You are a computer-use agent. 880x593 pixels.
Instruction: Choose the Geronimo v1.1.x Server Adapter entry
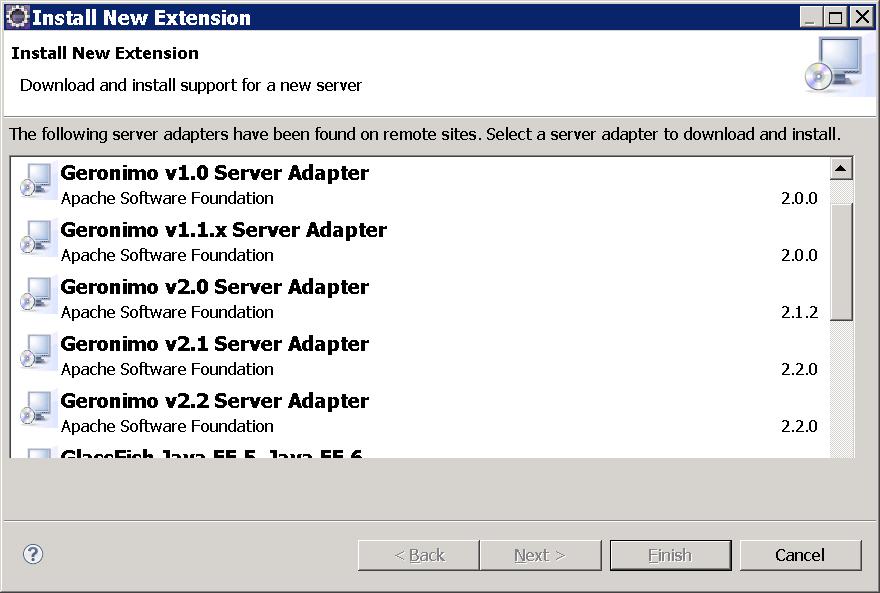[x=419, y=242]
